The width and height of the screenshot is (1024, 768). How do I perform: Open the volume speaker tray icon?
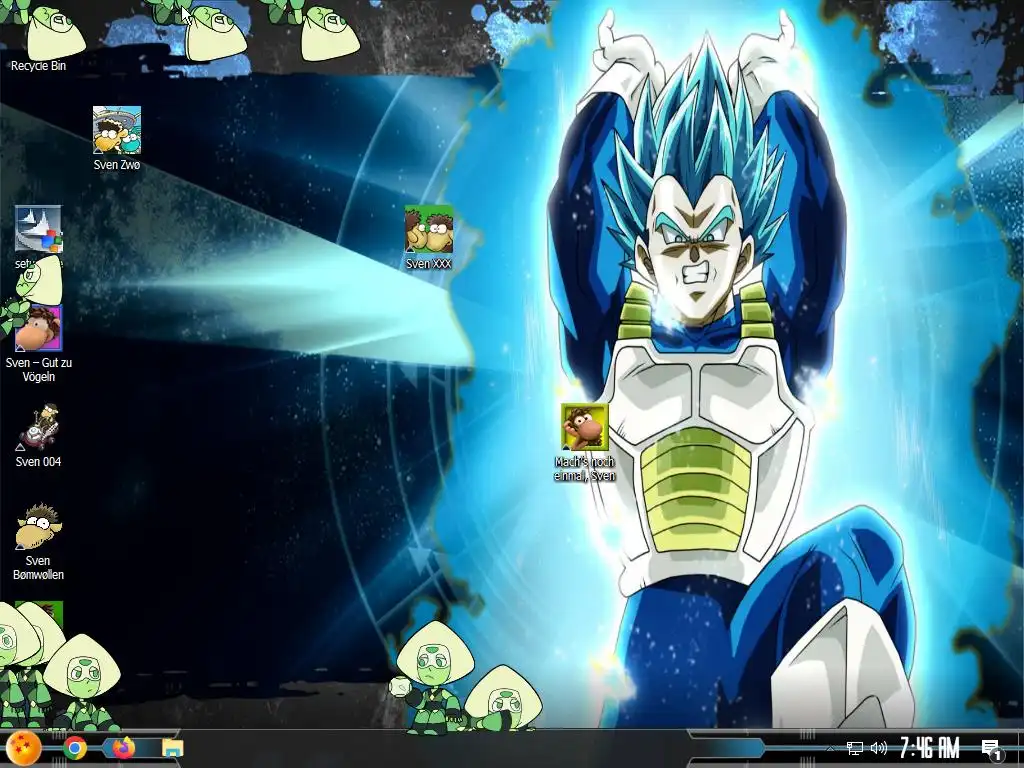878,748
